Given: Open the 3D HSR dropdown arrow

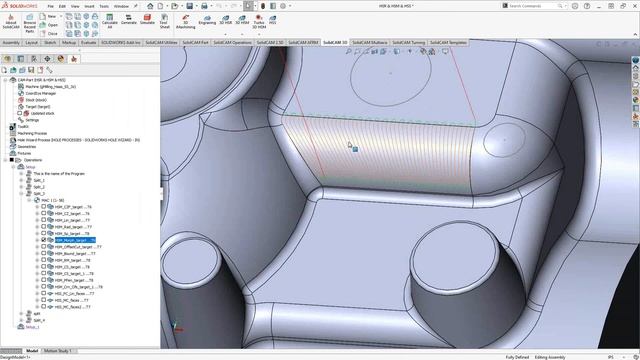Looking at the screenshot, I should (x=225, y=34).
